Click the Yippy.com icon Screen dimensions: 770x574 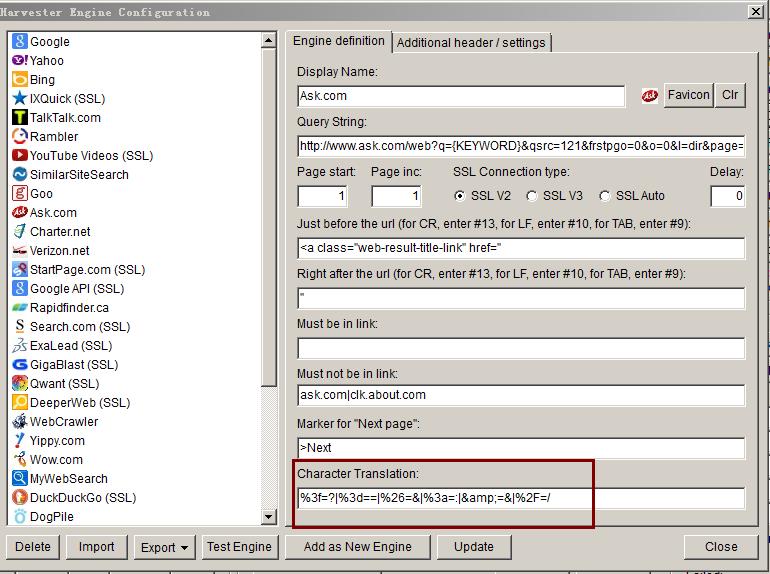(x=20, y=440)
